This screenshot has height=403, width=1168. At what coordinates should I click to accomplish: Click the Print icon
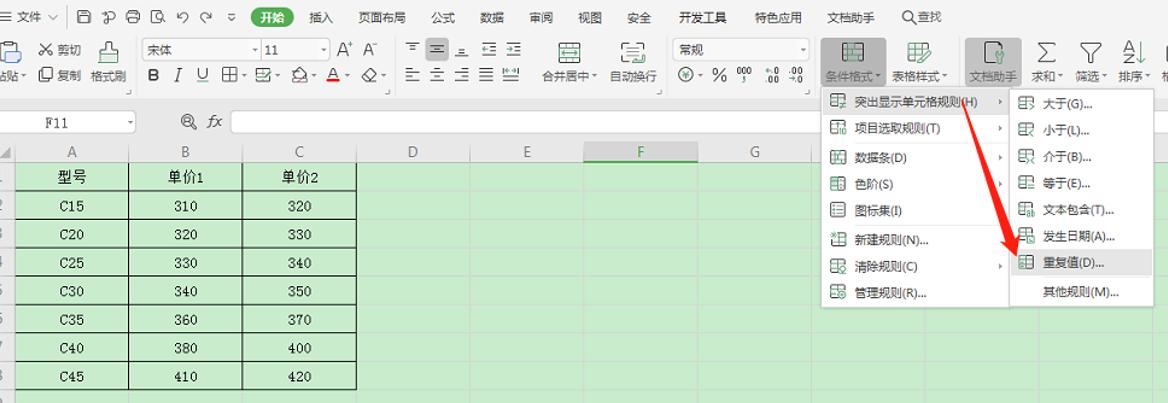tap(133, 16)
